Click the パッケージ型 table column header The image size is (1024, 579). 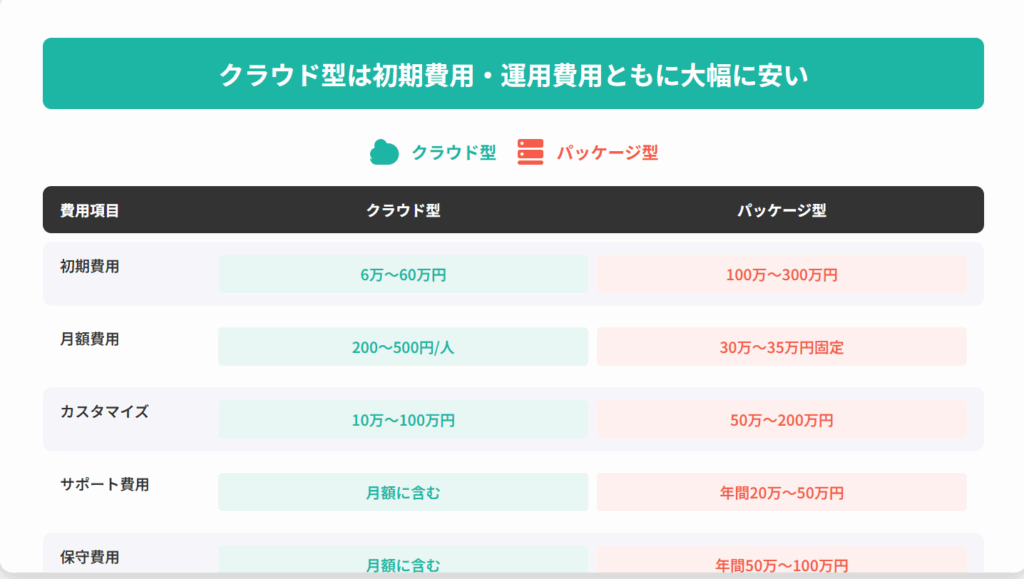(x=782, y=210)
